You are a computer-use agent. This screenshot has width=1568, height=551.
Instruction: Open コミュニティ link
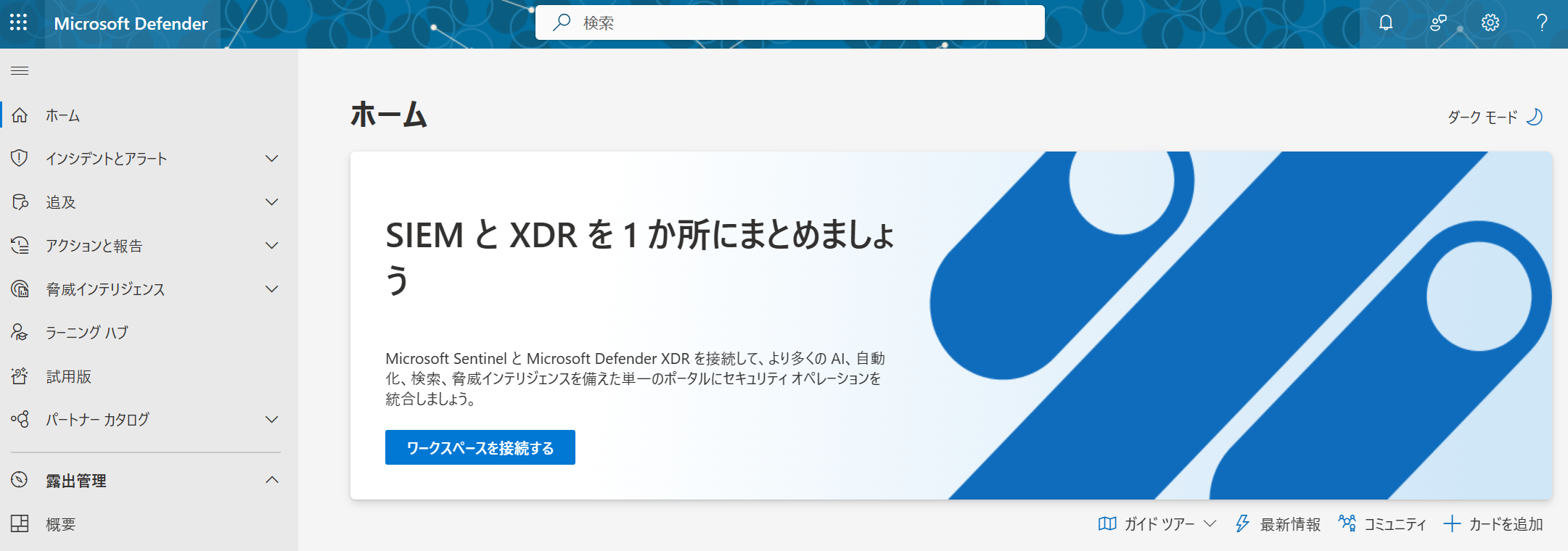[1382, 523]
